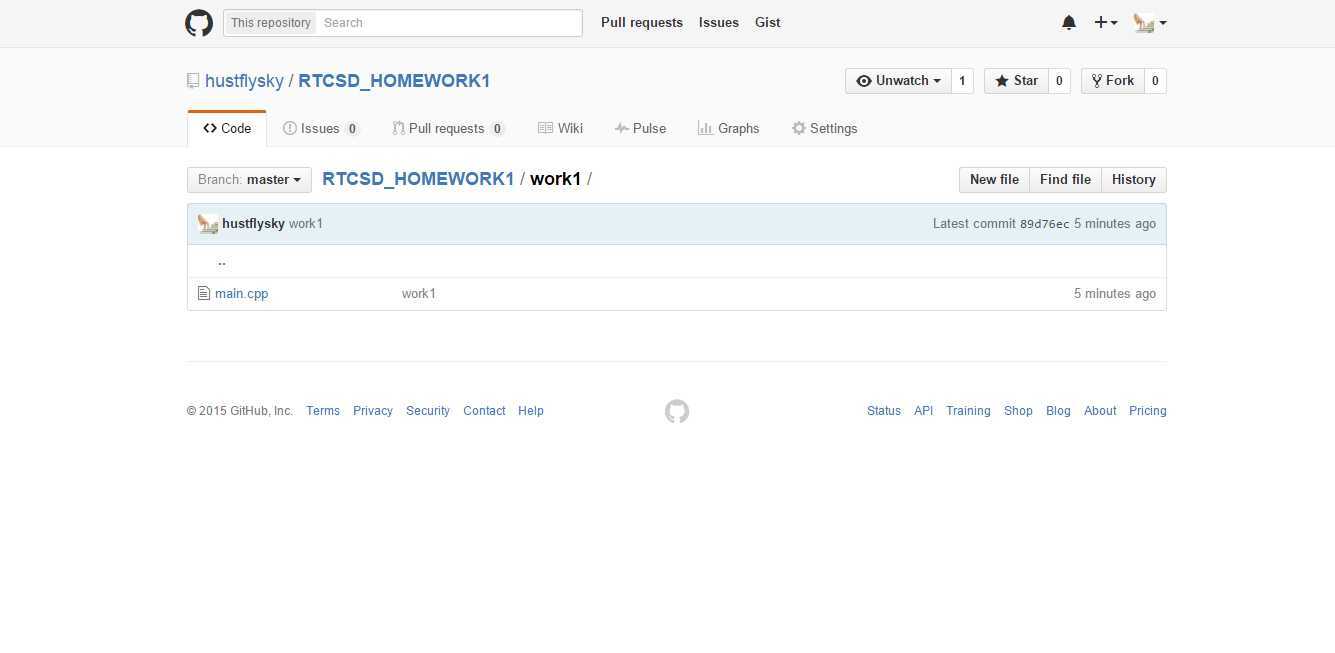The image size is (1335, 653).
Task: Open Help footer link
Action: coord(531,411)
